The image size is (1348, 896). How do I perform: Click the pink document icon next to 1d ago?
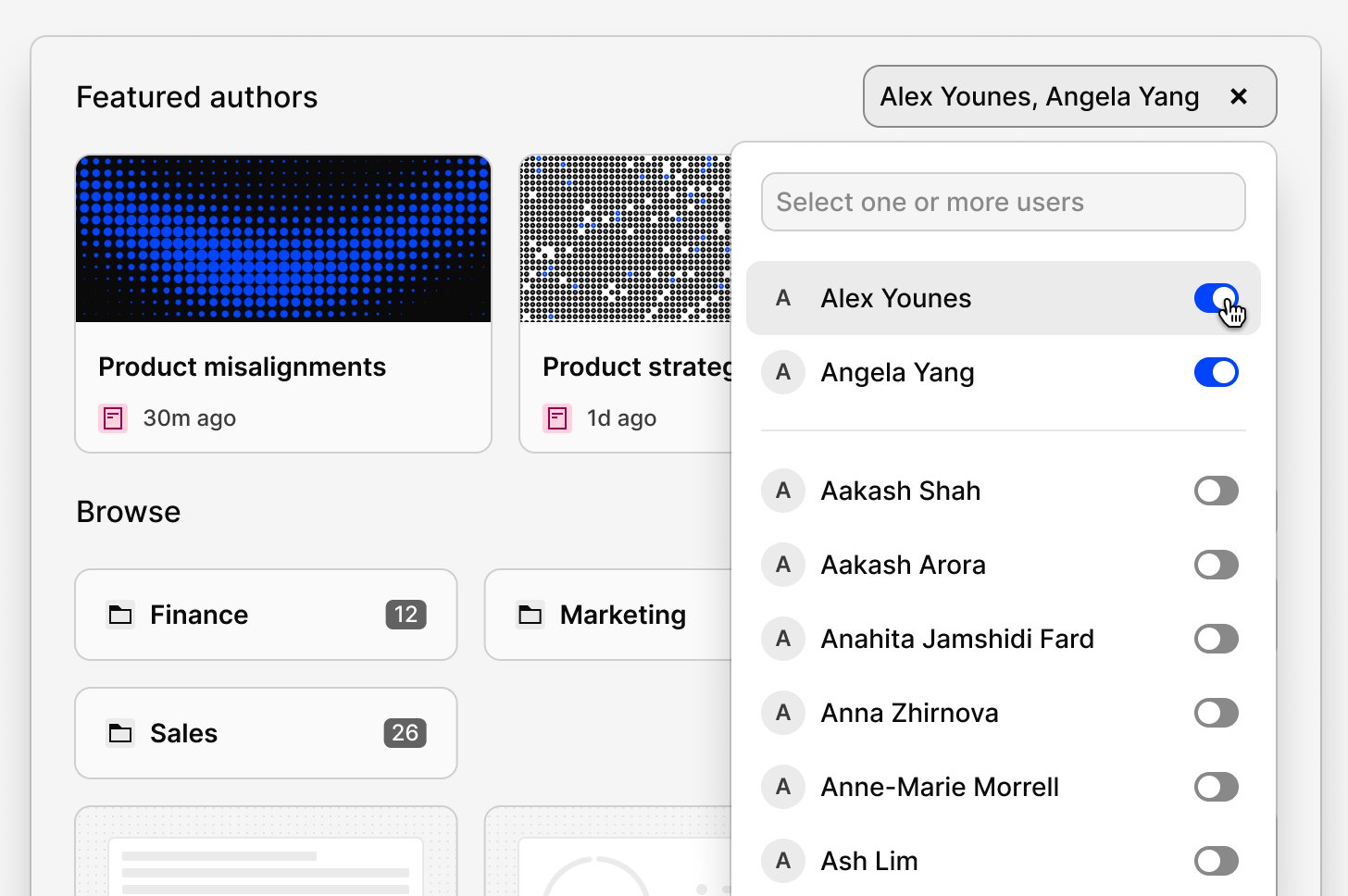point(557,418)
